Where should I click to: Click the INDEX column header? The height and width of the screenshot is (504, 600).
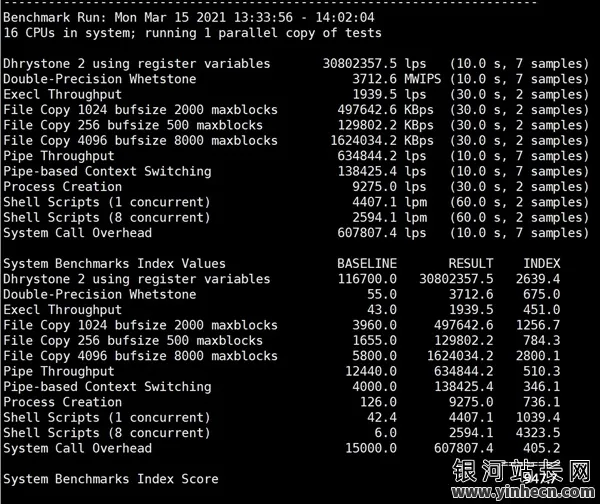[541, 264]
